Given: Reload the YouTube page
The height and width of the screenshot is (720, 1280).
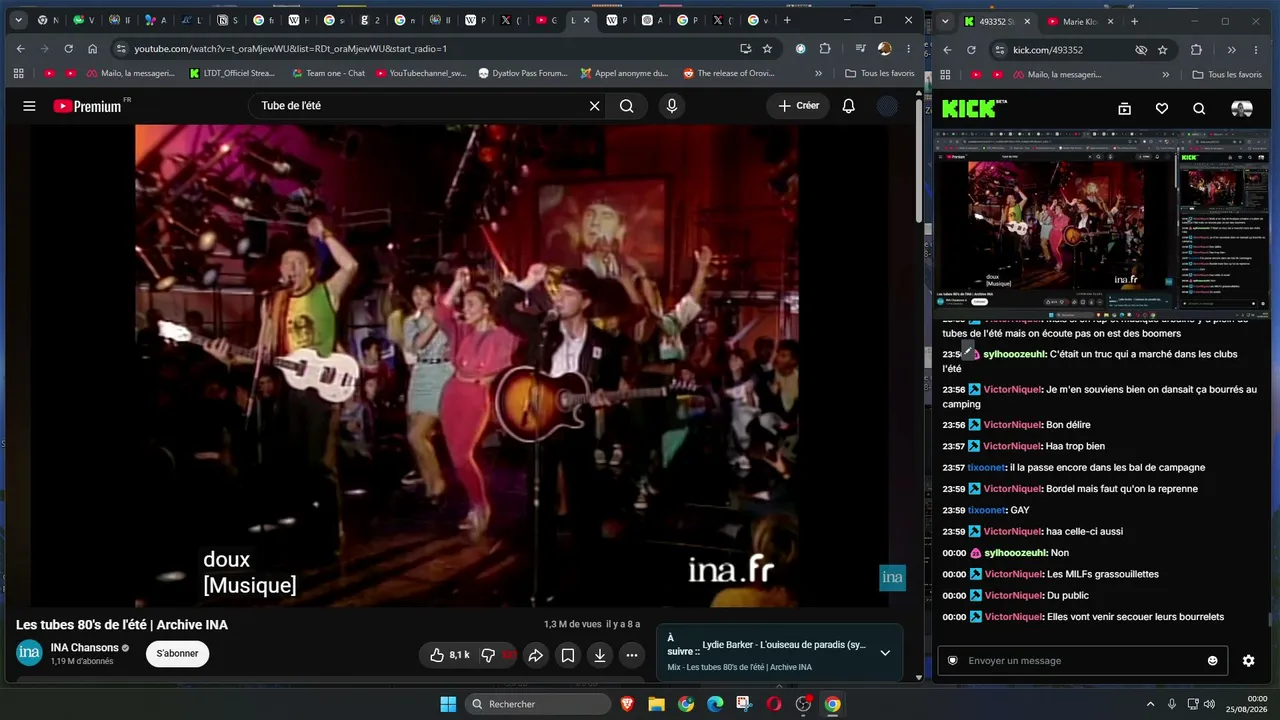Looking at the screenshot, I should tap(68, 48).
